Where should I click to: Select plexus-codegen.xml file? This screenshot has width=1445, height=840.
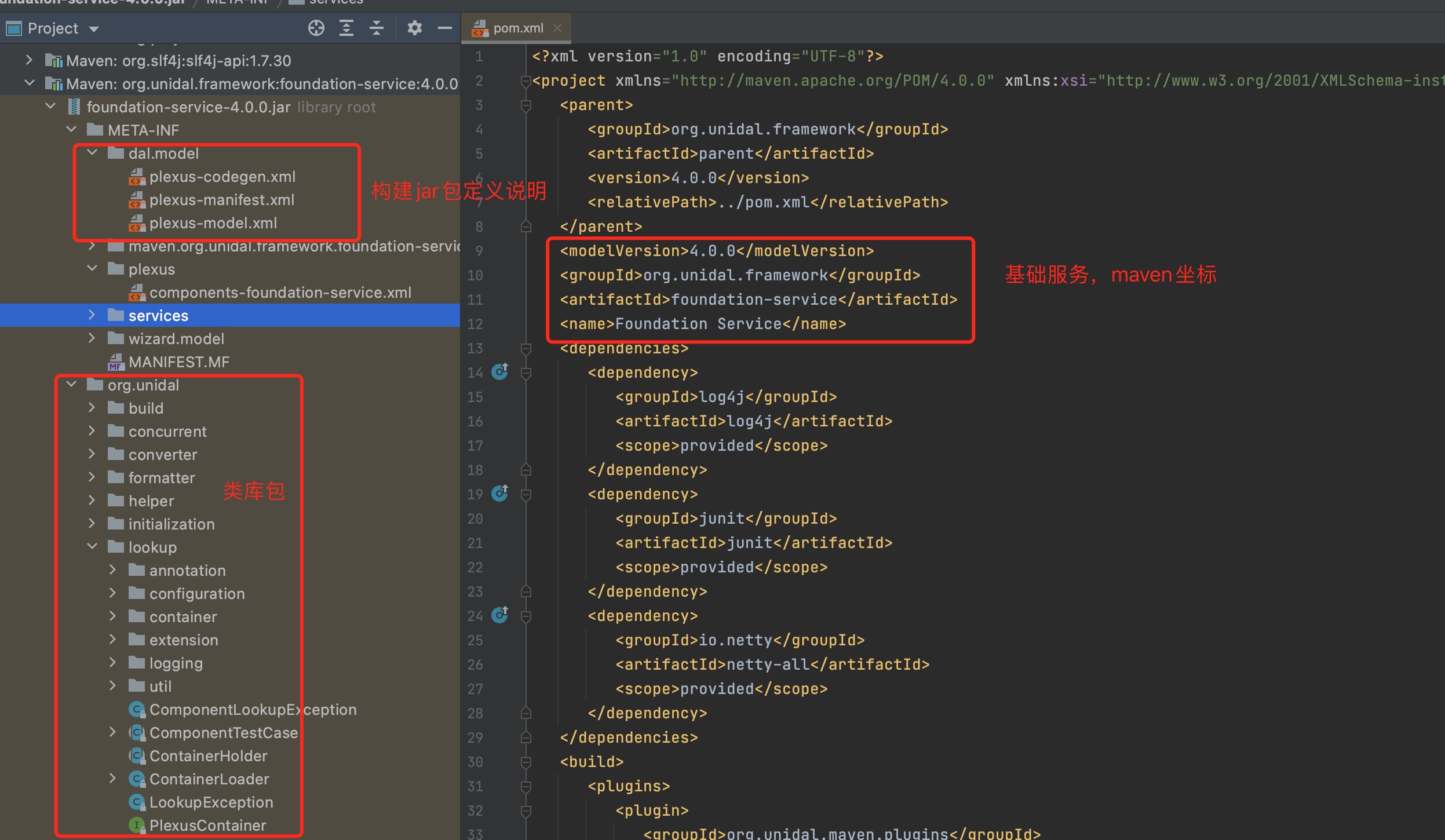point(222,177)
